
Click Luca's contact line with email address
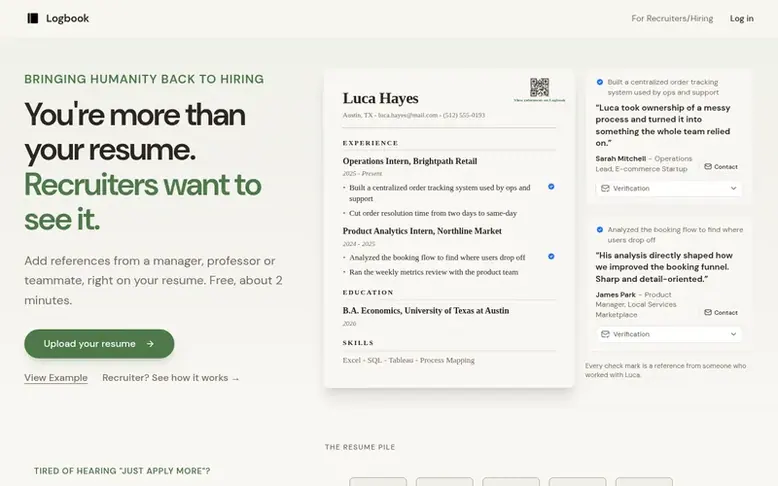pyautogui.click(x=414, y=115)
